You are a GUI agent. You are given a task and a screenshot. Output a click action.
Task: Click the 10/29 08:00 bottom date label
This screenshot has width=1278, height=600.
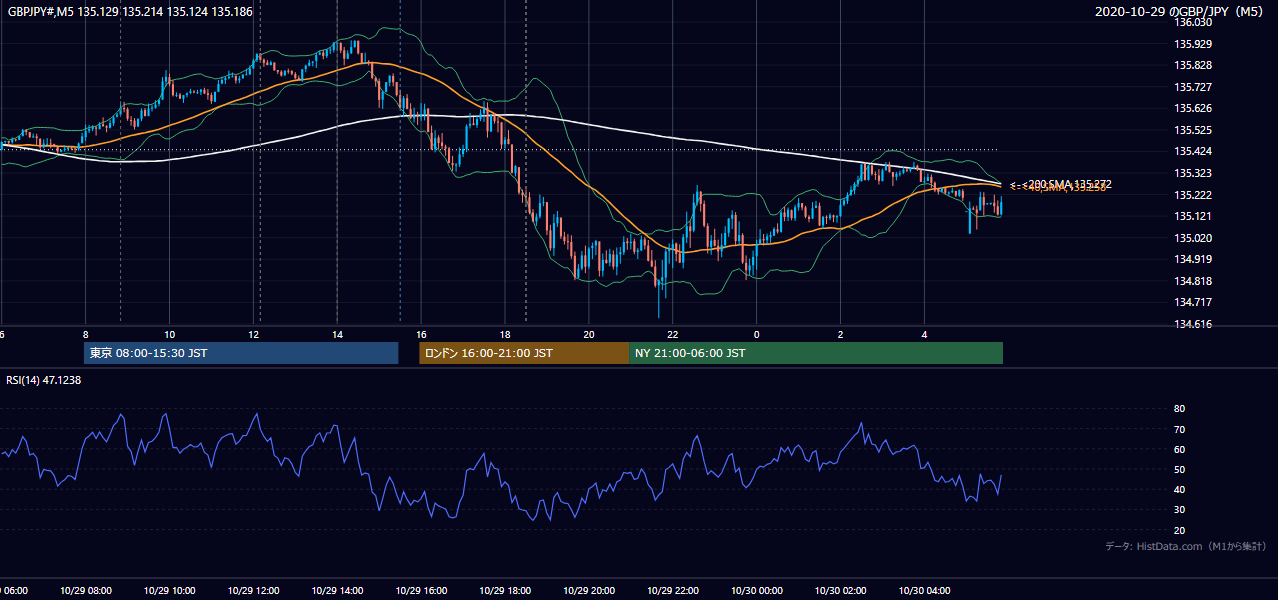click(x=86, y=591)
